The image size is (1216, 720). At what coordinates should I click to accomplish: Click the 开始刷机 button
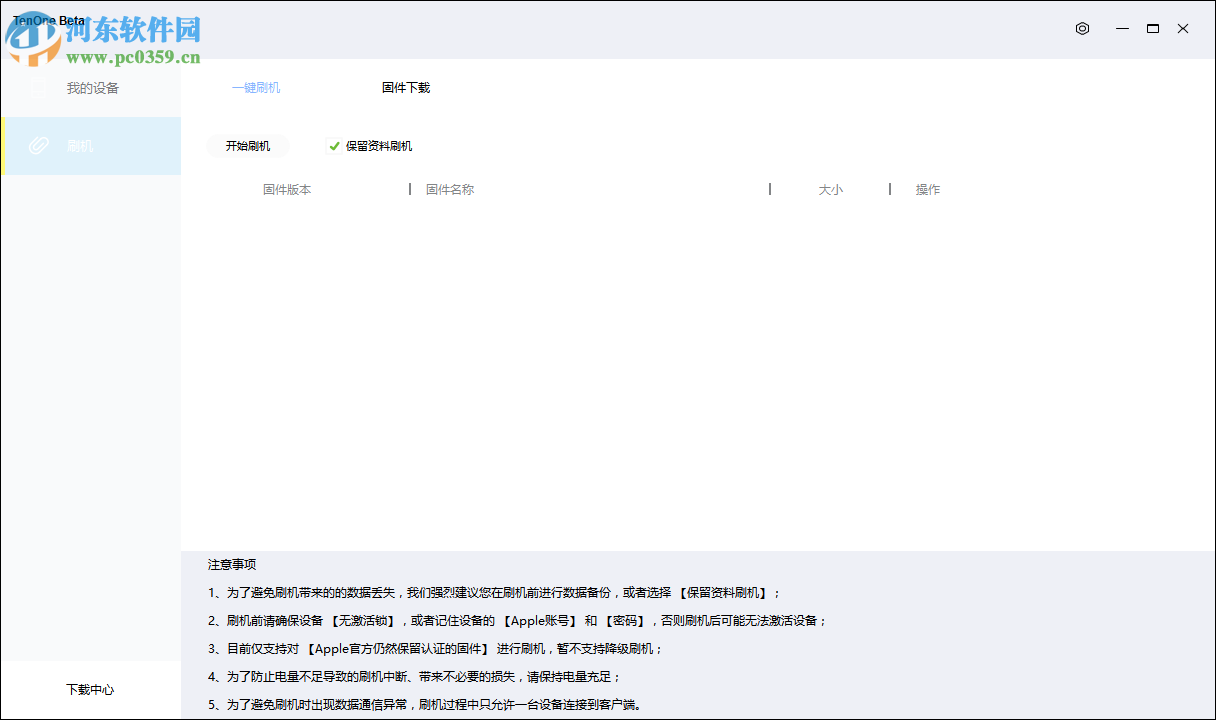[248, 145]
